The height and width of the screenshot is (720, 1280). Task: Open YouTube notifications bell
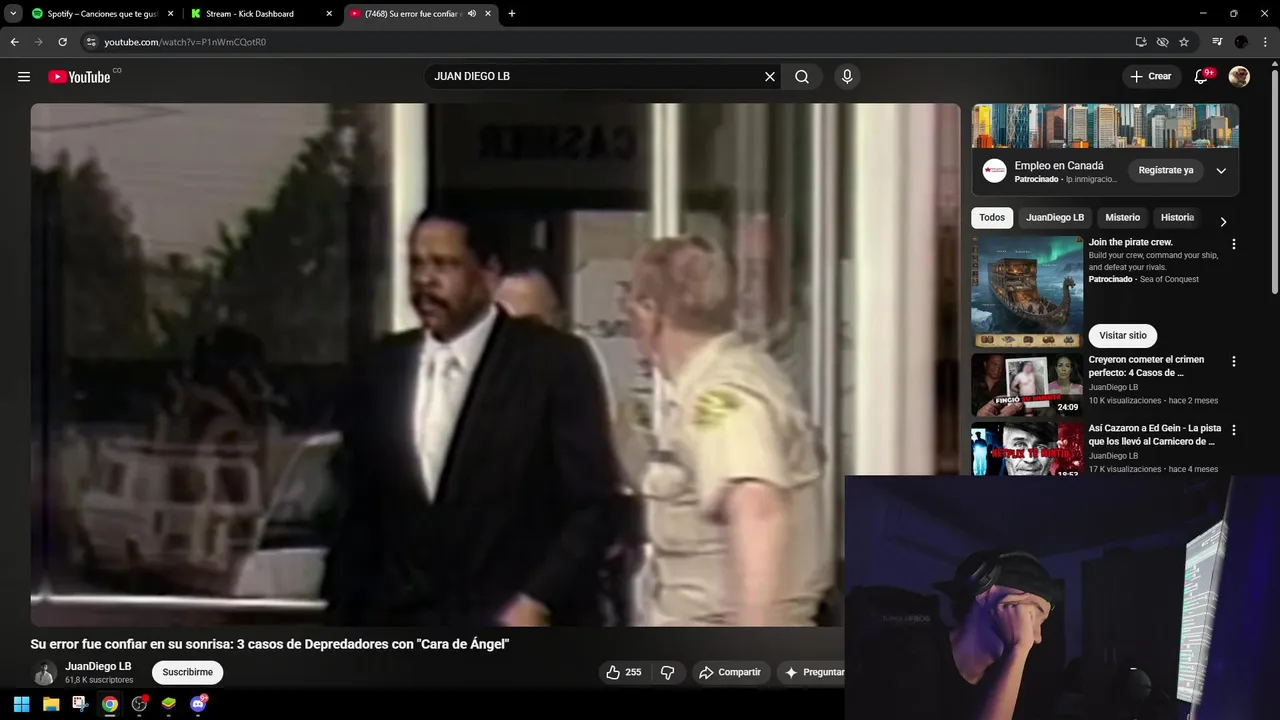click(x=1201, y=77)
